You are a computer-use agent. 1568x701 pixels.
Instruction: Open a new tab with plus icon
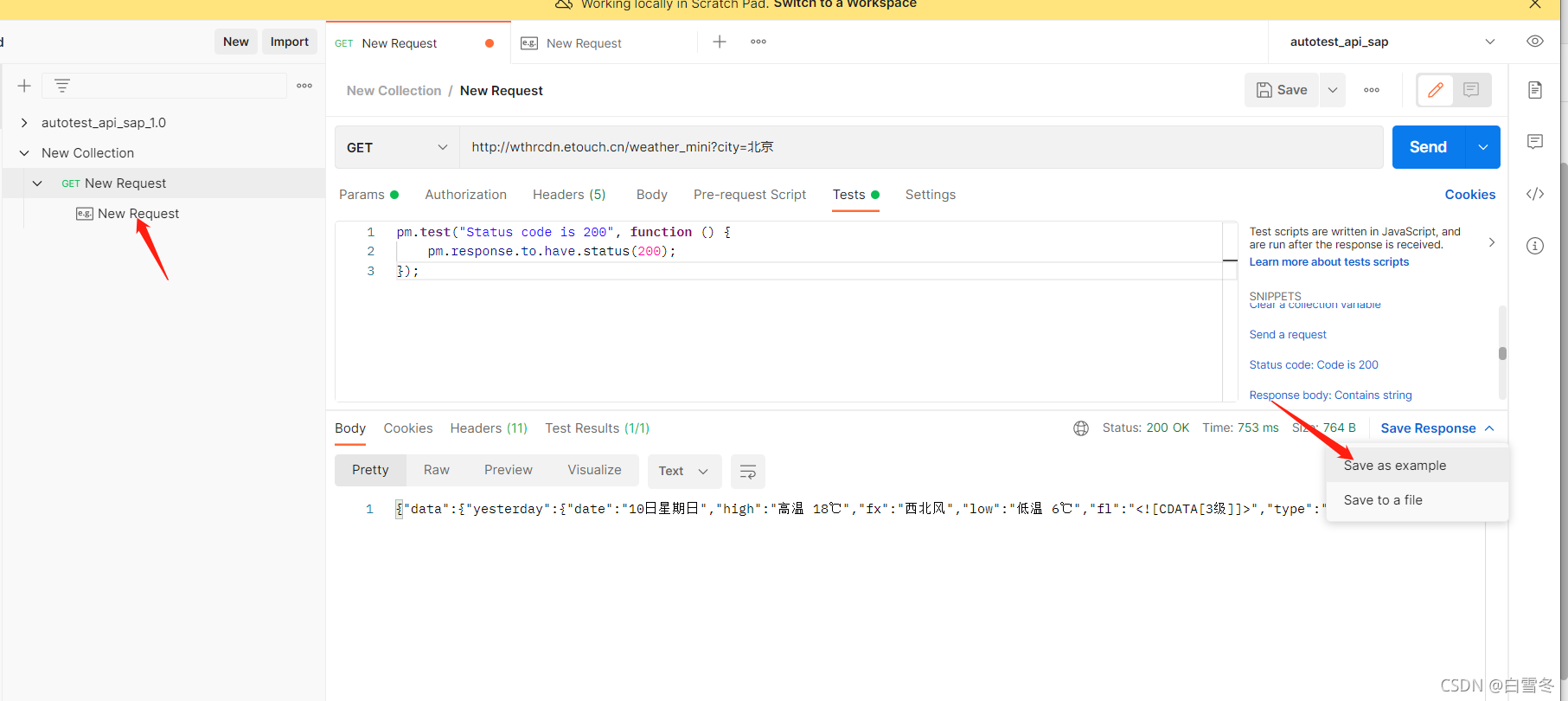[x=720, y=42]
